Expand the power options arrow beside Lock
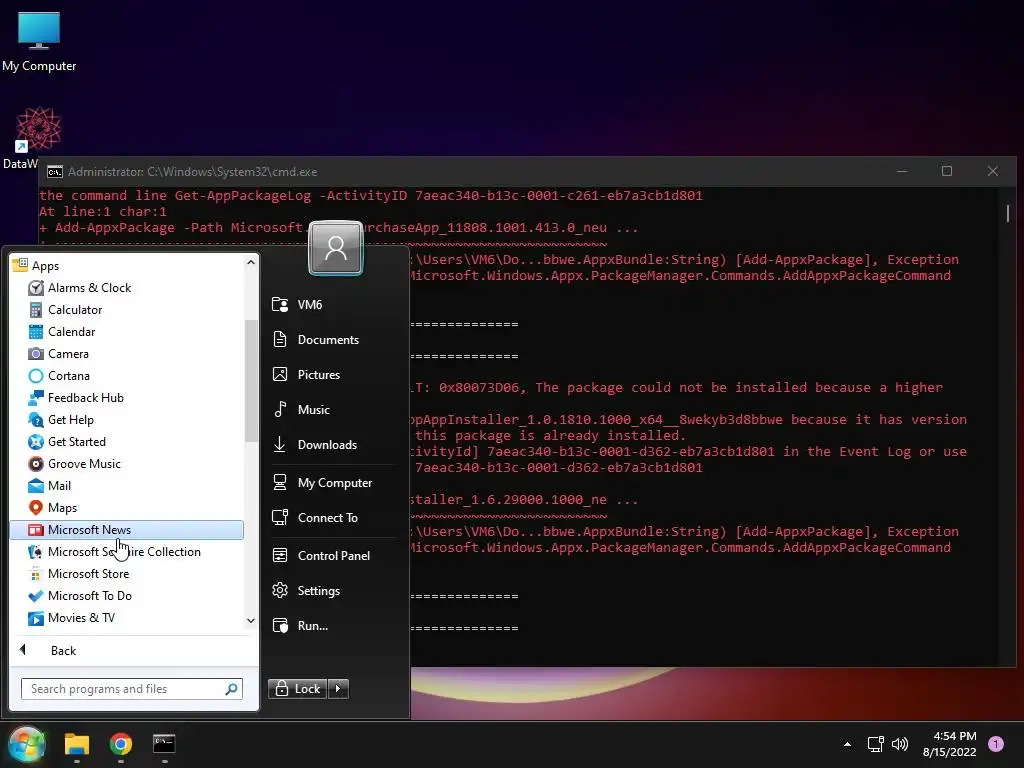1024x768 pixels. 338,689
